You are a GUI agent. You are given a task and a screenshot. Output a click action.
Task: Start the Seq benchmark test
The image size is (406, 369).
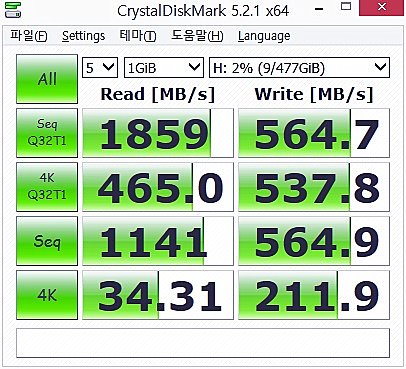(47, 241)
